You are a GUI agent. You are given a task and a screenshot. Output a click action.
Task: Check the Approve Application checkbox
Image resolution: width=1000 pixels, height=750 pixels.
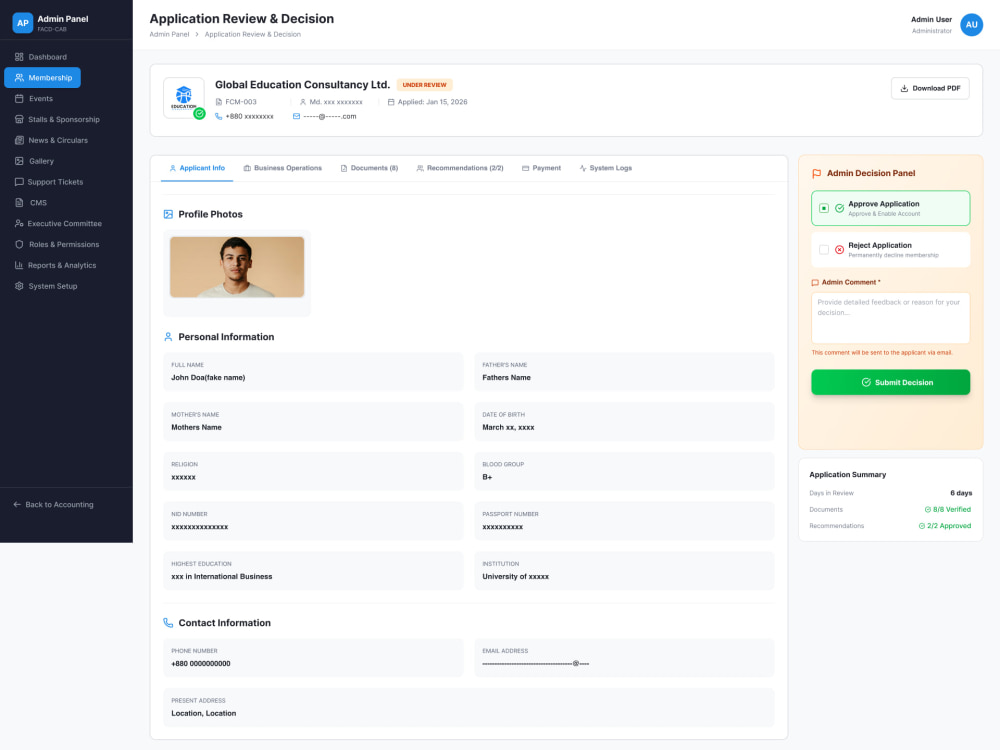pyautogui.click(x=824, y=208)
